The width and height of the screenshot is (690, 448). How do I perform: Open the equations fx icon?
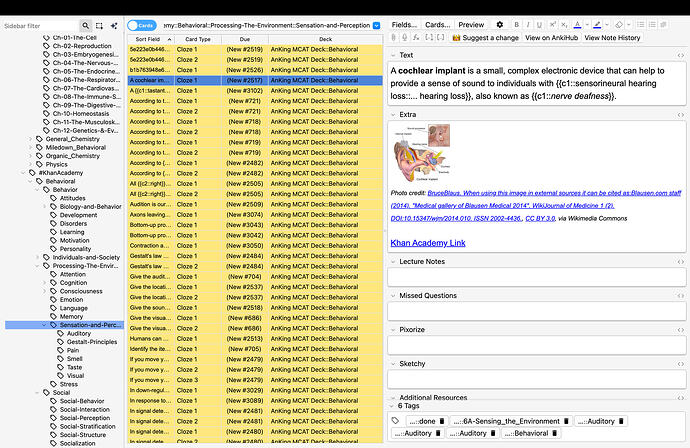pyautogui.click(x=416, y=37)
